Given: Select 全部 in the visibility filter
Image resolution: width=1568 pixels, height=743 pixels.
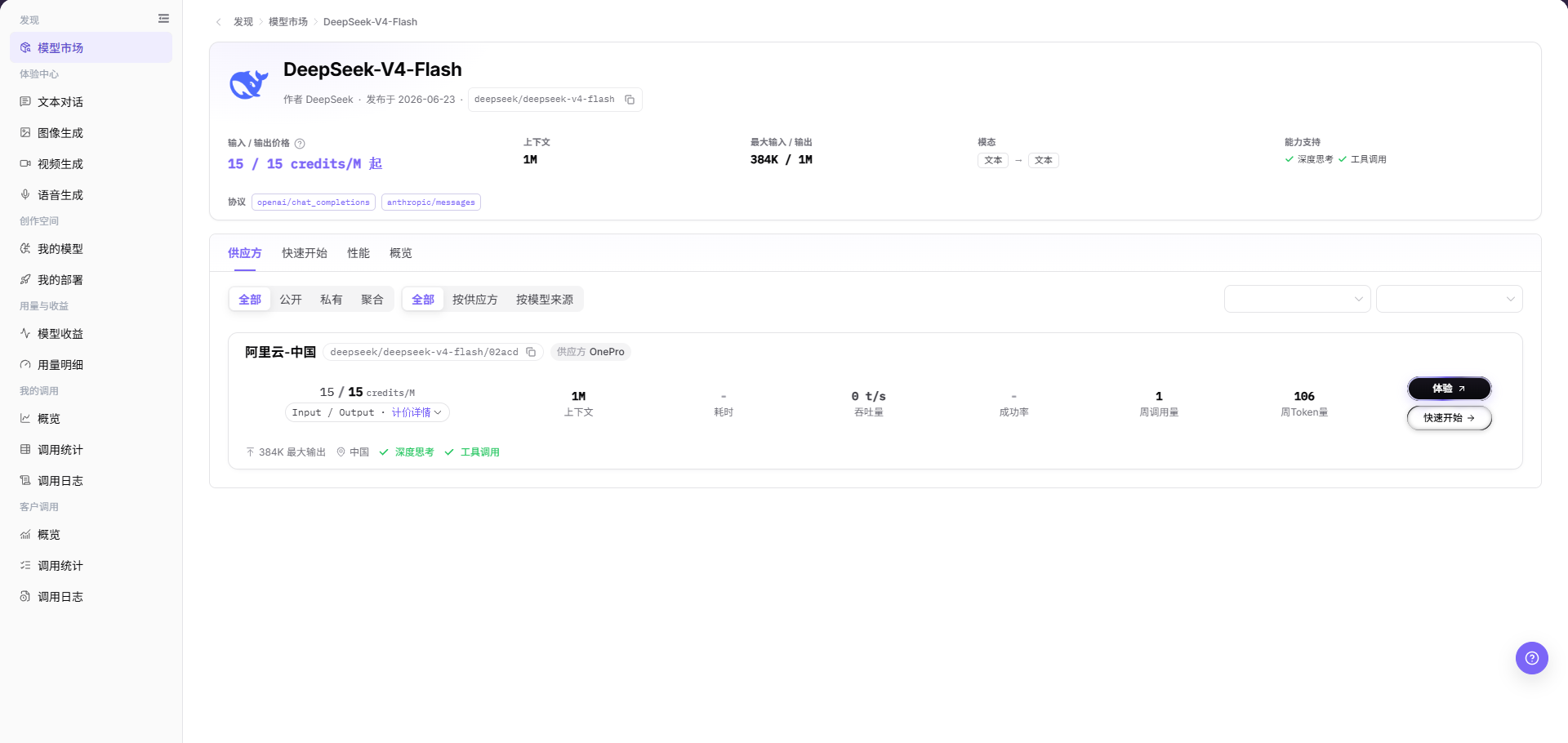Looking at the screenshot, I should point(250,300).
